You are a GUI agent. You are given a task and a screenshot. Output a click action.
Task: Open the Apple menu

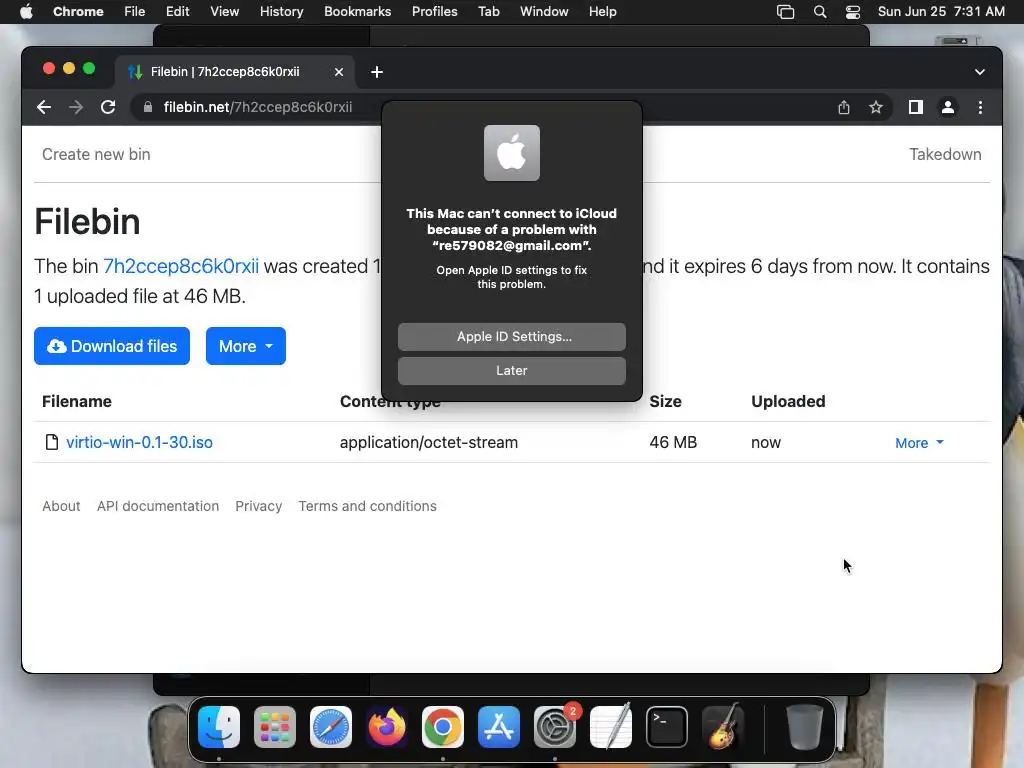pyautogui.click(x=26, y=11)
